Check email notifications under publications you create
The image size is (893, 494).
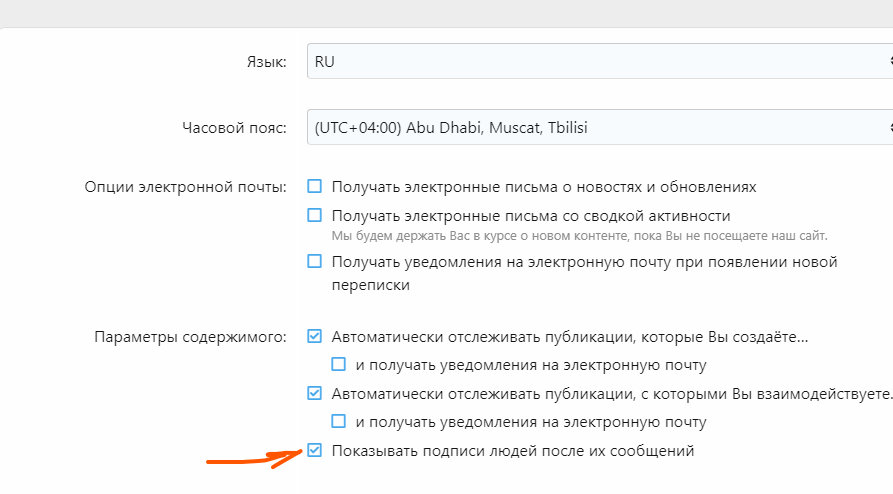pos(339,365)
